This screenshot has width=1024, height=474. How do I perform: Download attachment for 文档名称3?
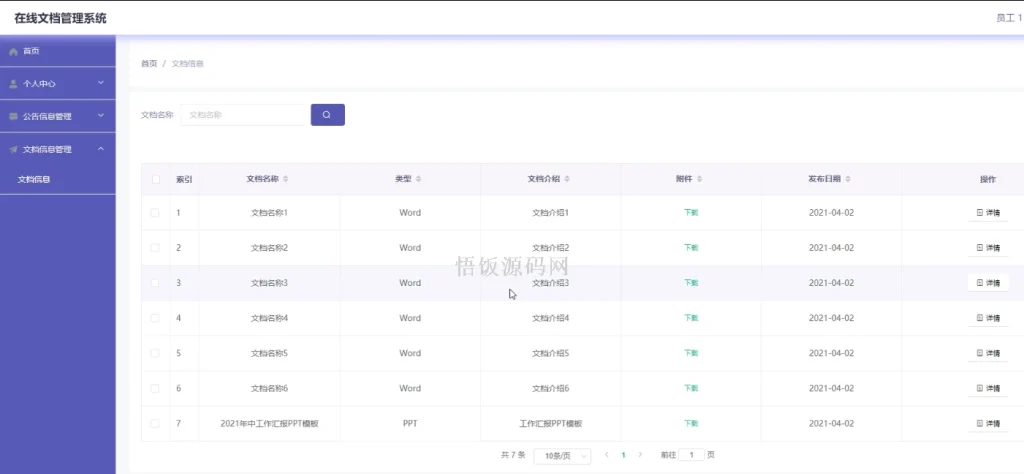point(691,283)
